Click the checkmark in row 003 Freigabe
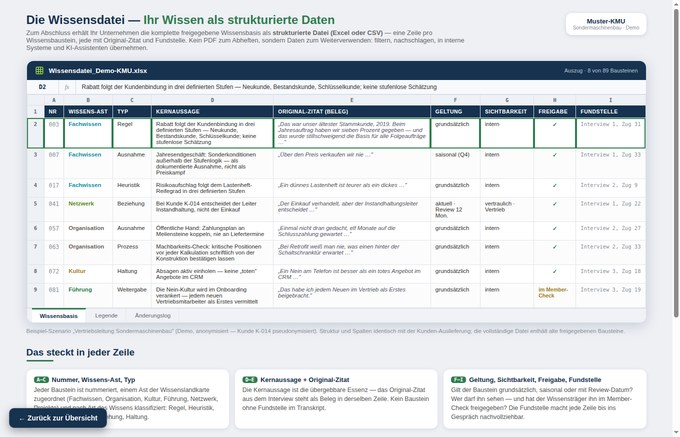 click(x=555, y=124)
